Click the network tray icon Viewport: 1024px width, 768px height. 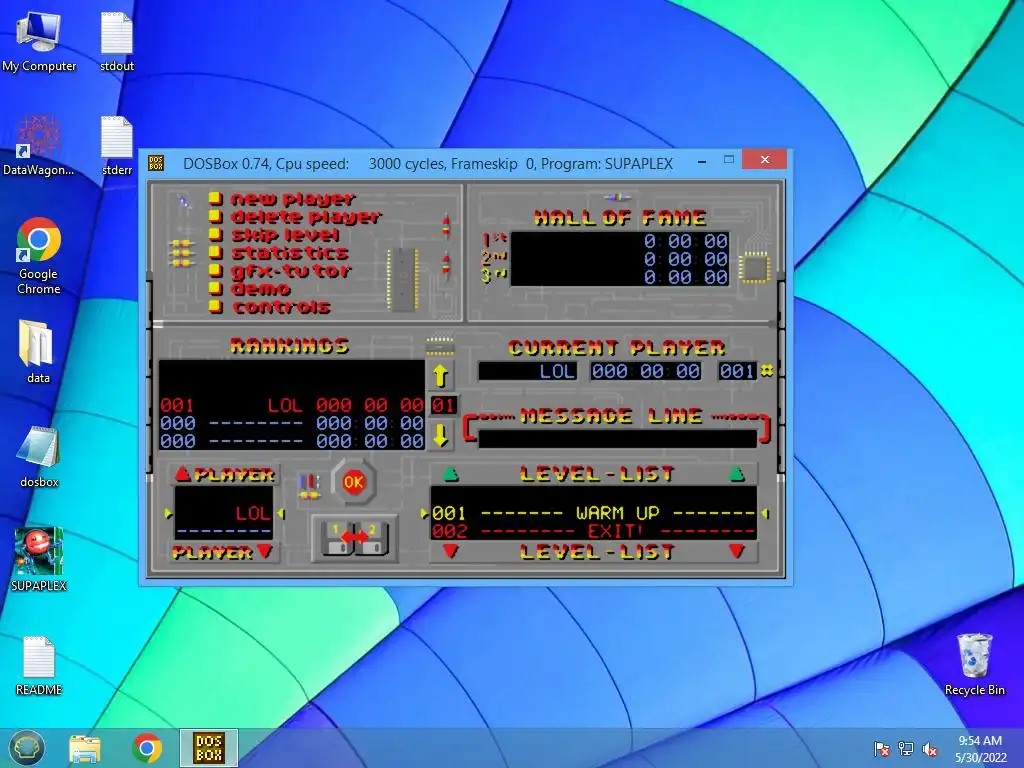(x=906, y=749)
